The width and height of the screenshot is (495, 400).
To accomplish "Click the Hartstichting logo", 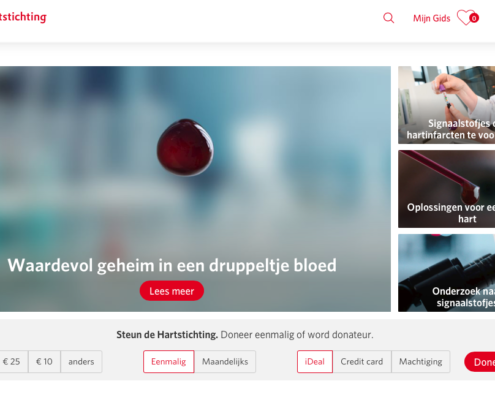I will point(23,17).
